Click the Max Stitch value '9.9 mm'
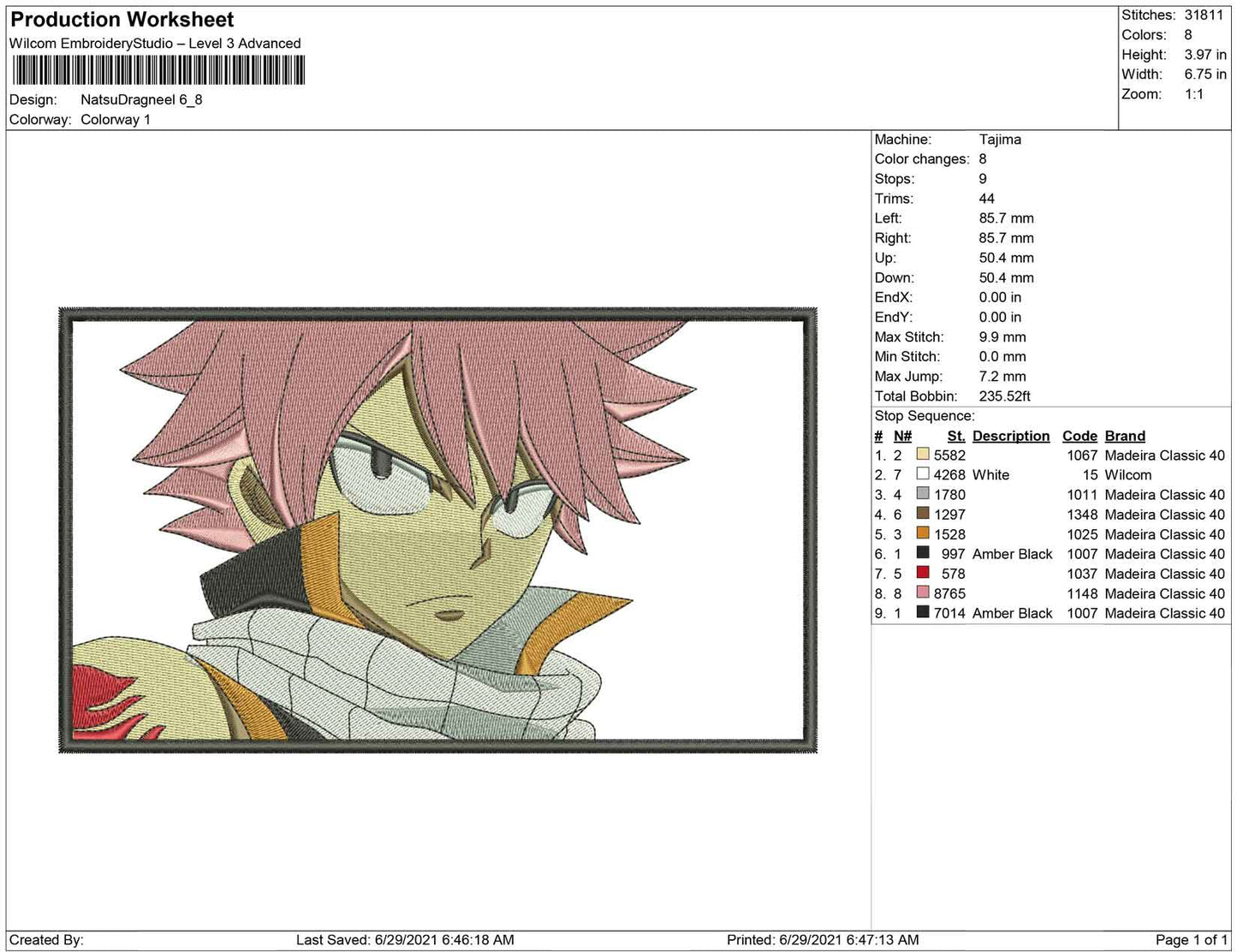The height and width of the screenshot is (952, 1237). click(1002, 336)
